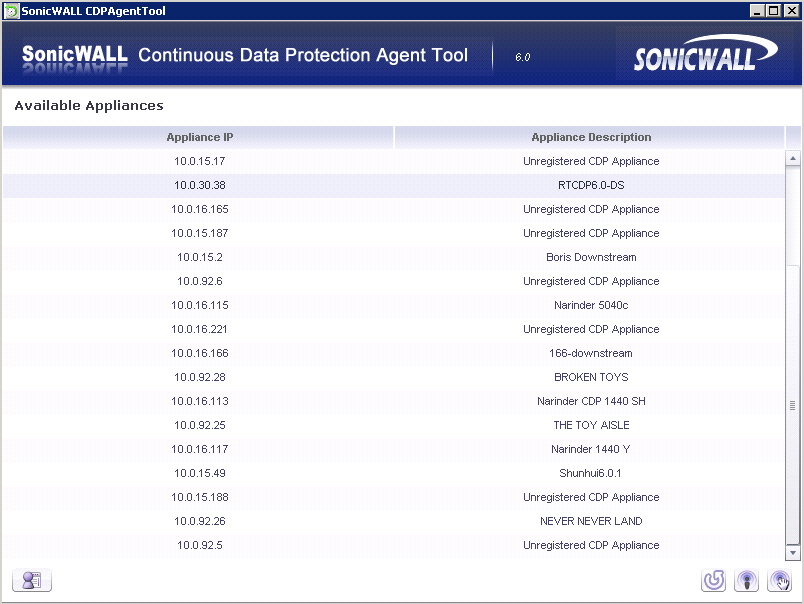Image resolution: width=804 pixels, height=604 pixels.
Task: Click the user profile icon button
Action: tap(32, 580)
